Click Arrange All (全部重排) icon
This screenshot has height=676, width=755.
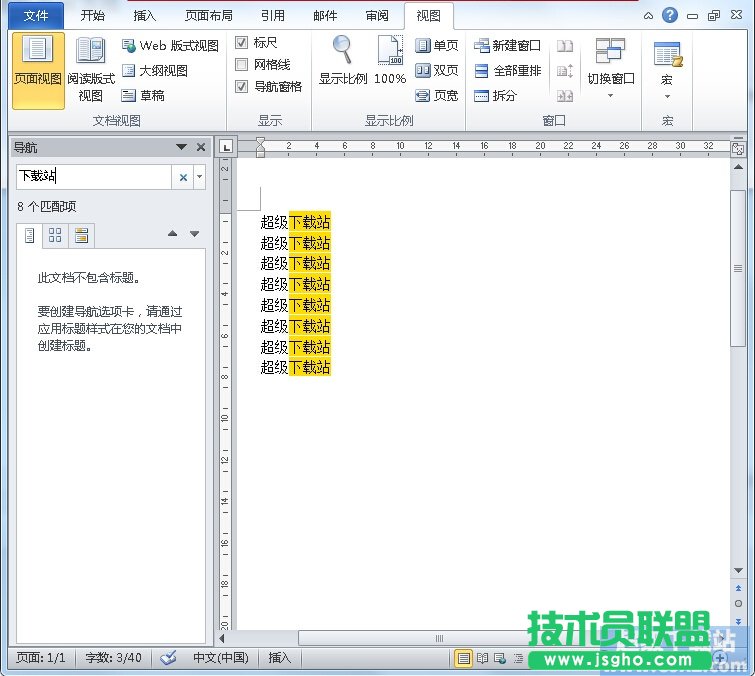coord(482,71)
